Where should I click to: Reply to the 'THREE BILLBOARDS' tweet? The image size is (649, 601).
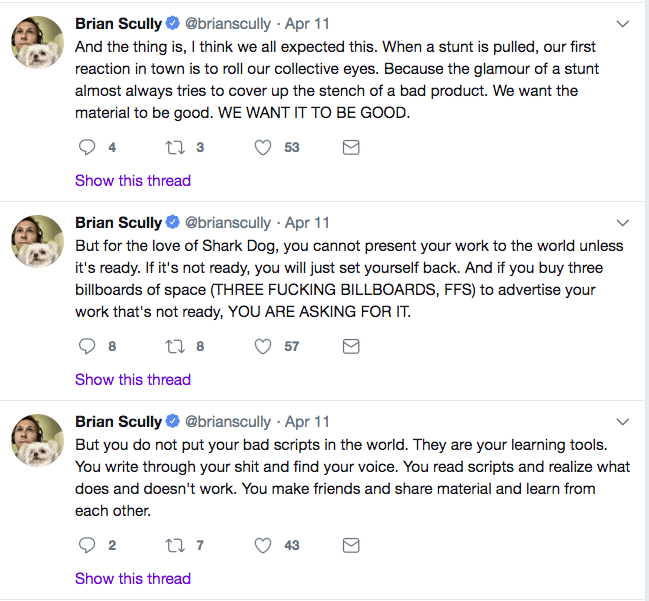coord(87,346)
